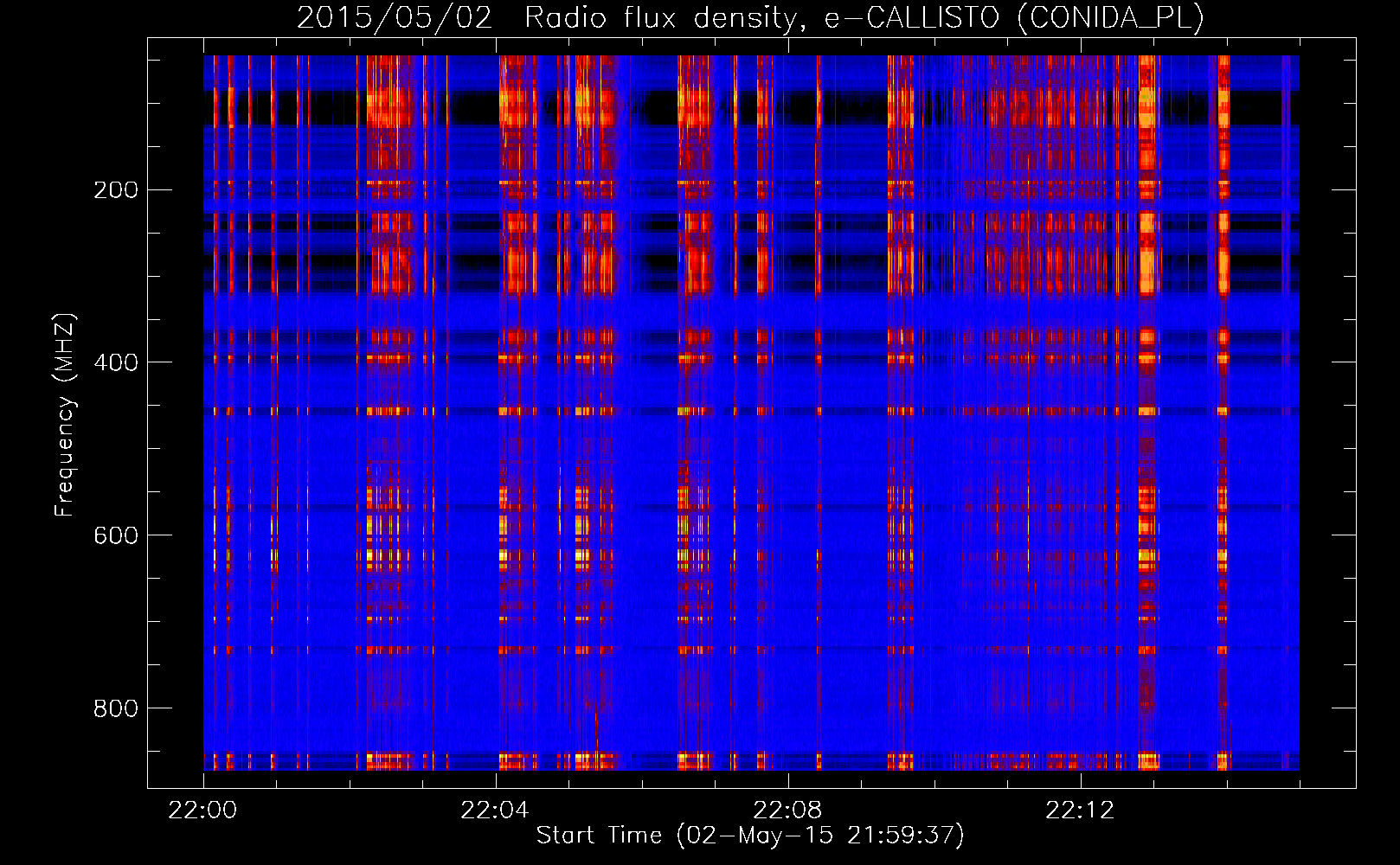The height and width of the screenshot is (865, 1400).
Task: Click the "Frequency (MHZ)" y-axis label
Action: pos(65,414)
